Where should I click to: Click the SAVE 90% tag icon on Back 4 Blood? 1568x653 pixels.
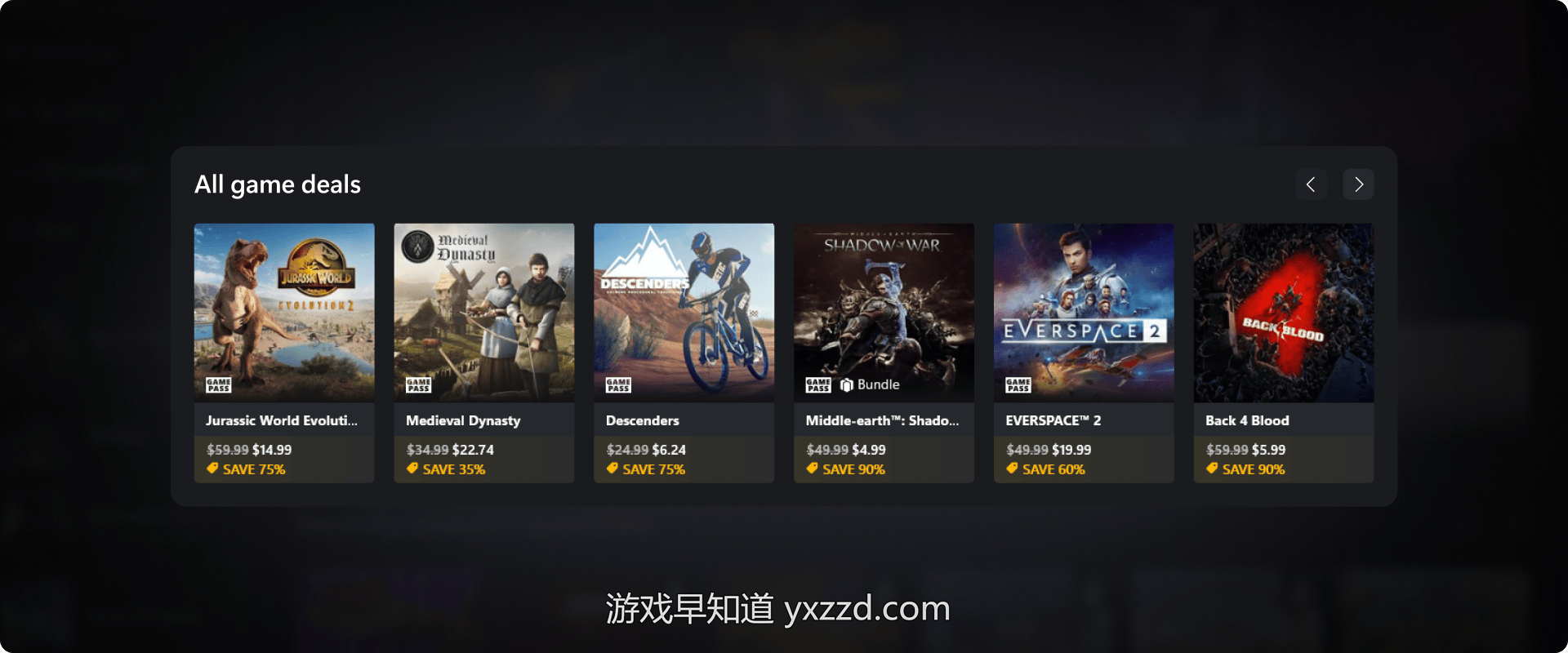pyautogui.click(x=1212, y=469)
